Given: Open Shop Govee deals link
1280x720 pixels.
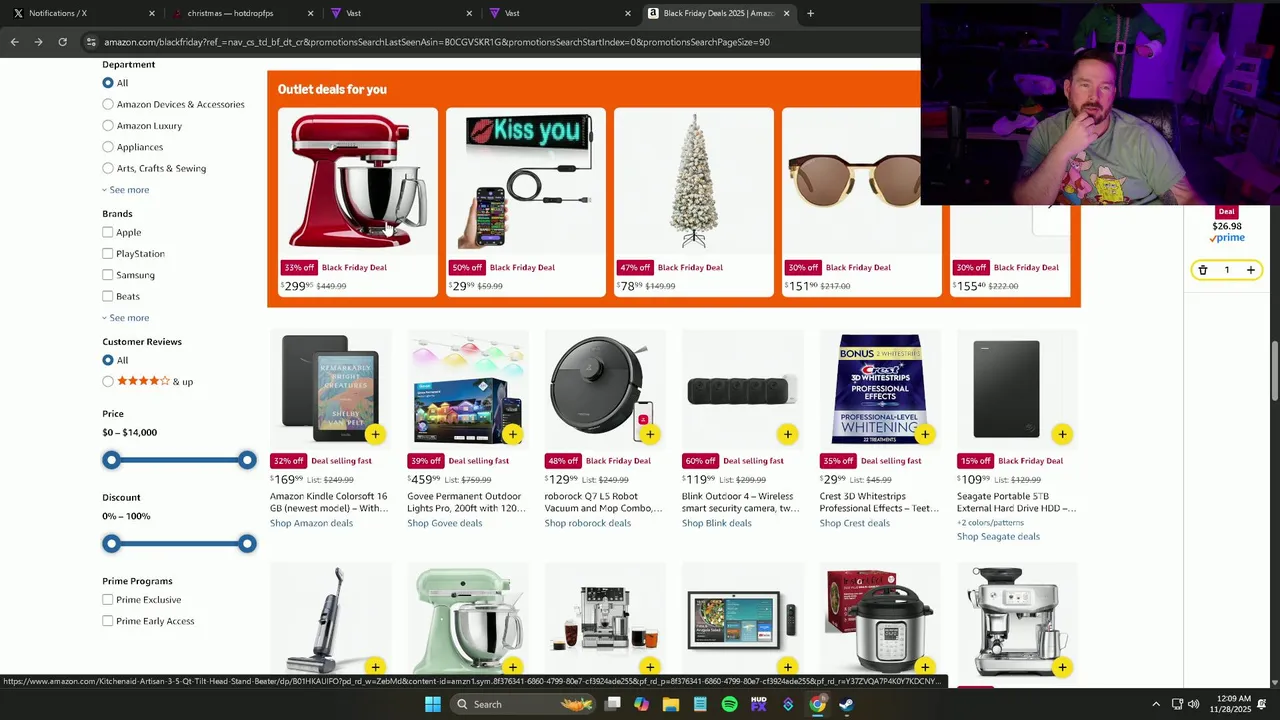Looking at the screenshot, I should coord(445,523).
